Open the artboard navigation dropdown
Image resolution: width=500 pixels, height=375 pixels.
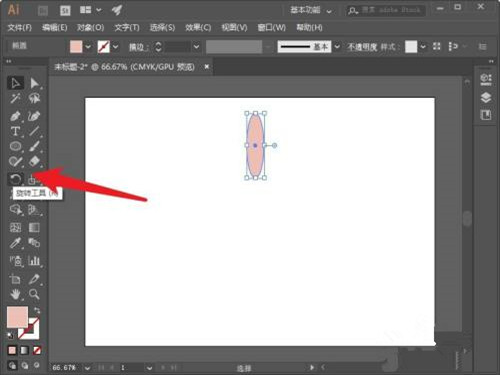click(x=149, y=368)
